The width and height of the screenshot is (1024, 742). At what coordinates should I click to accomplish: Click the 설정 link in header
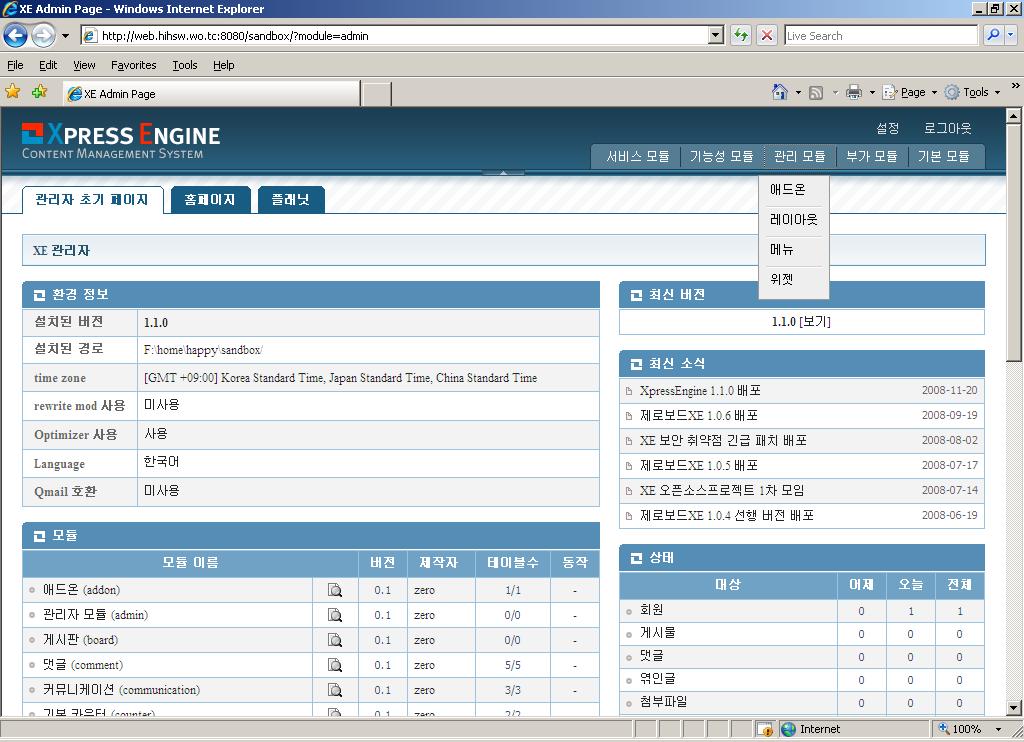888,129
